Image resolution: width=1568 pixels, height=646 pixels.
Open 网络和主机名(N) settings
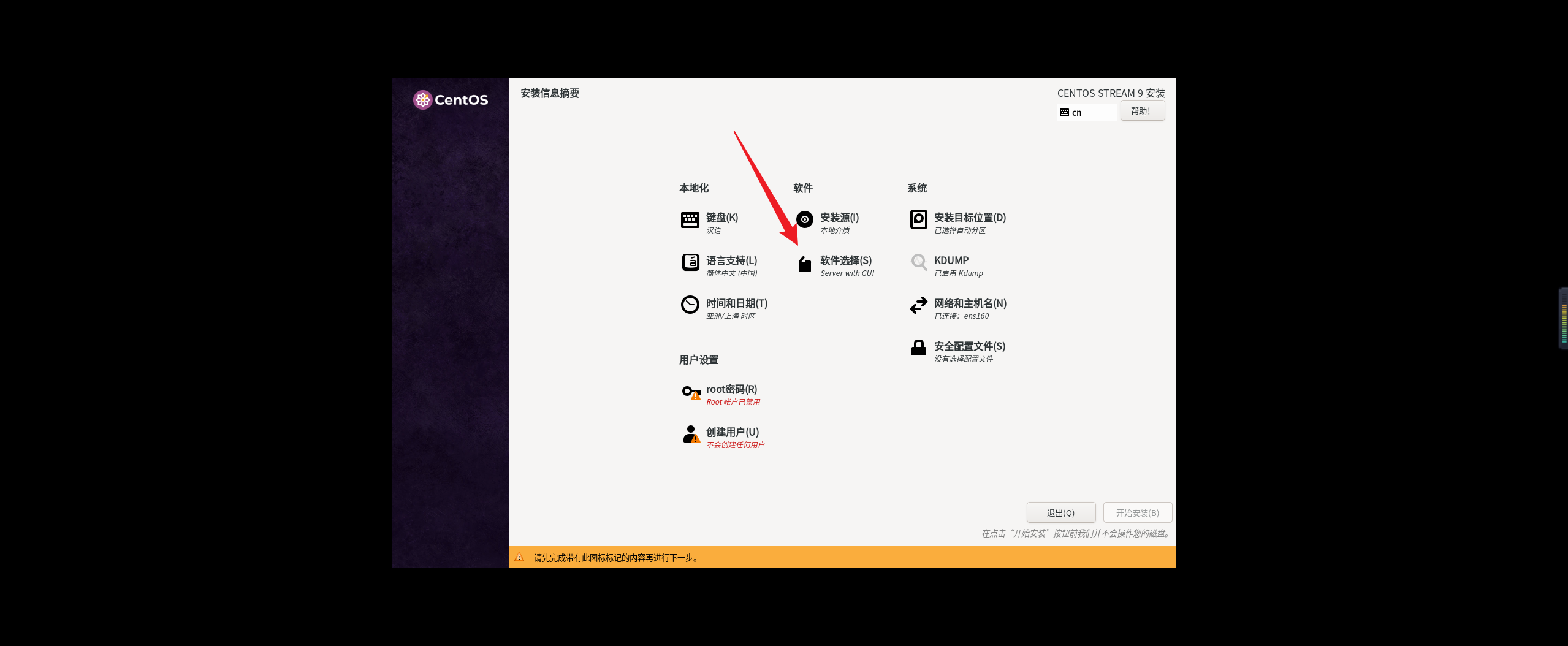point(970,303)
